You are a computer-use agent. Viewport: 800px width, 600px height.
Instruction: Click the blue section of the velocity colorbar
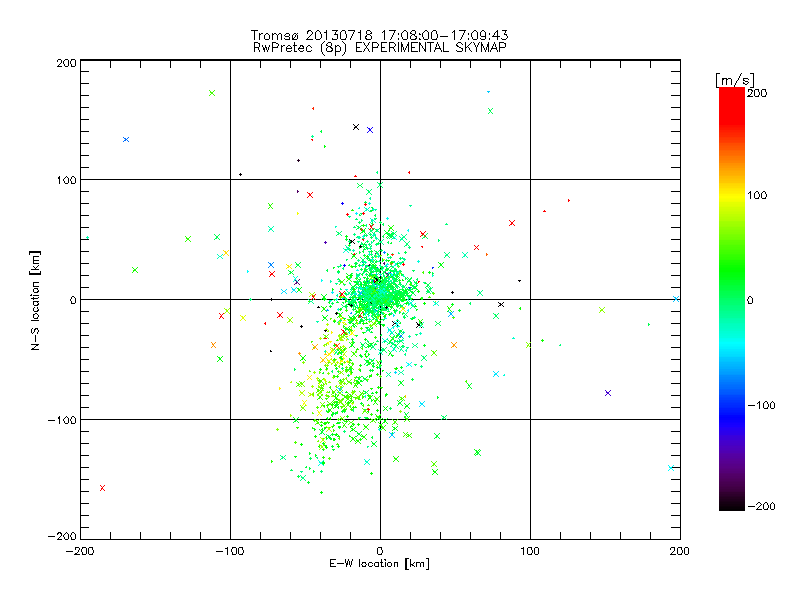click(732, 411)
